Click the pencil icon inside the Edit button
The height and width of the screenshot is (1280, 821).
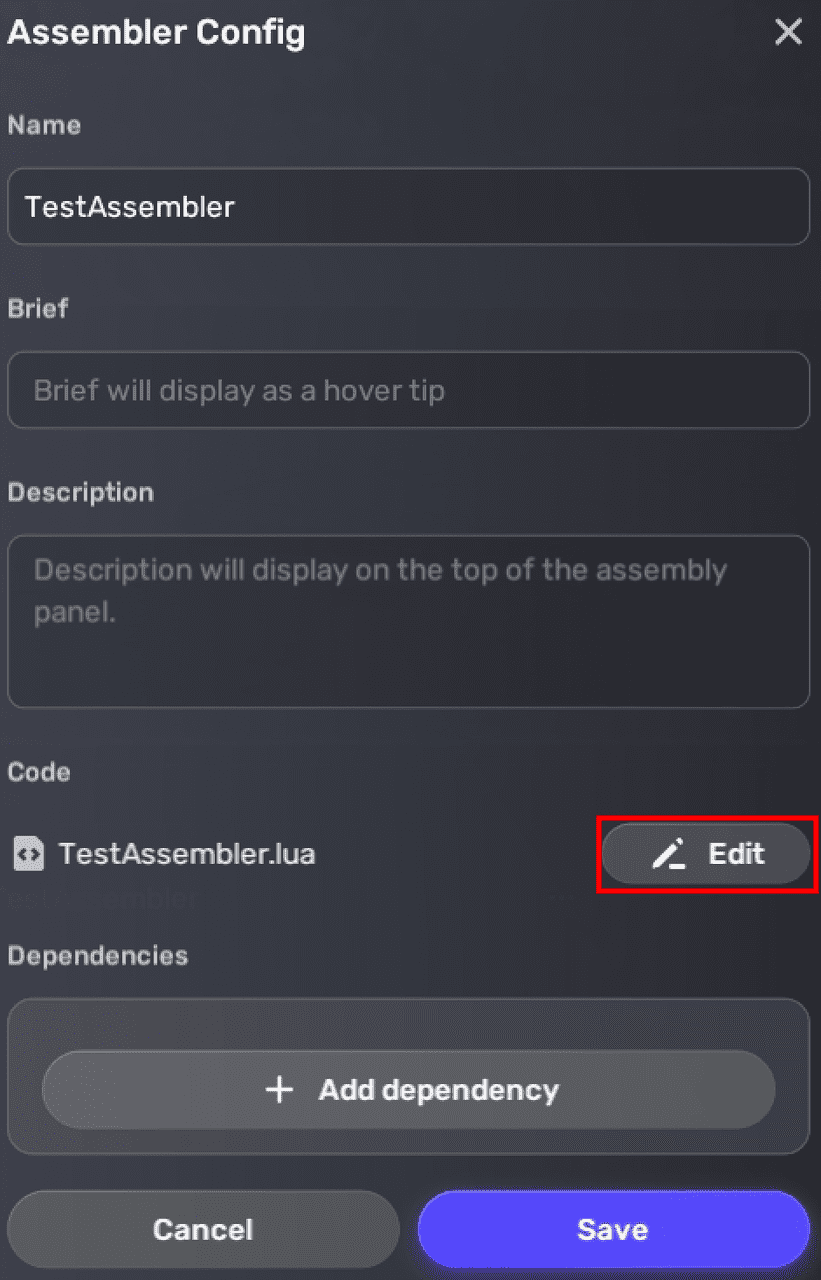click(x=670, y=854)
